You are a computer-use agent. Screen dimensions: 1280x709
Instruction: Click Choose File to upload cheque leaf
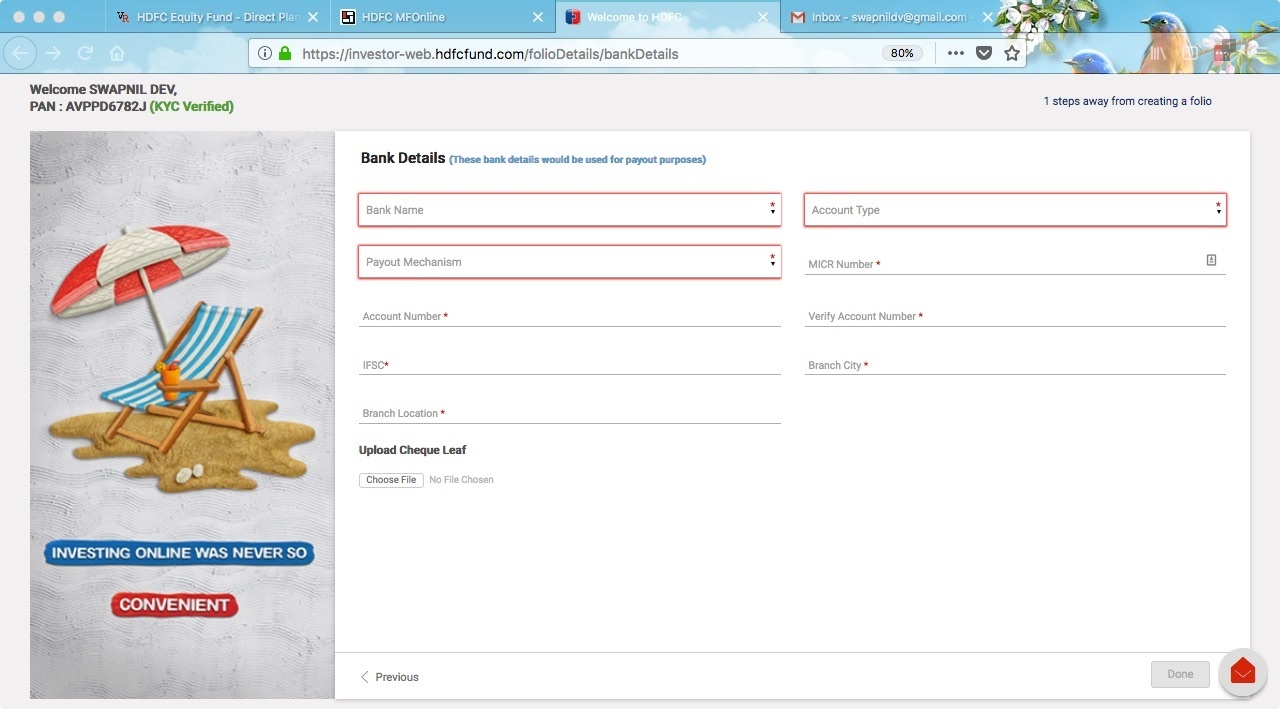click(391, 480)
